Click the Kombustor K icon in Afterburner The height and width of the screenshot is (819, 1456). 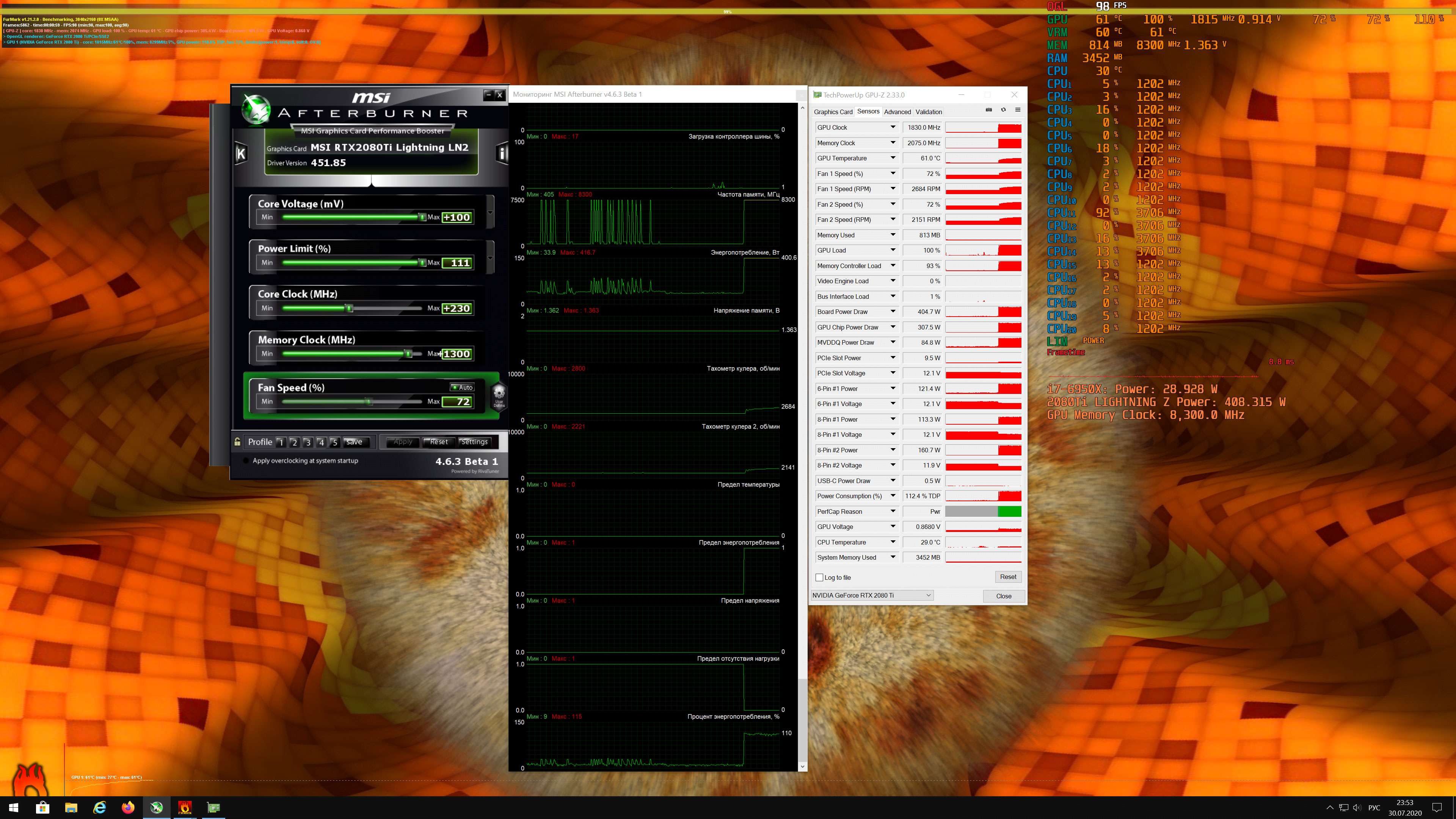click(x=242, y=153)
